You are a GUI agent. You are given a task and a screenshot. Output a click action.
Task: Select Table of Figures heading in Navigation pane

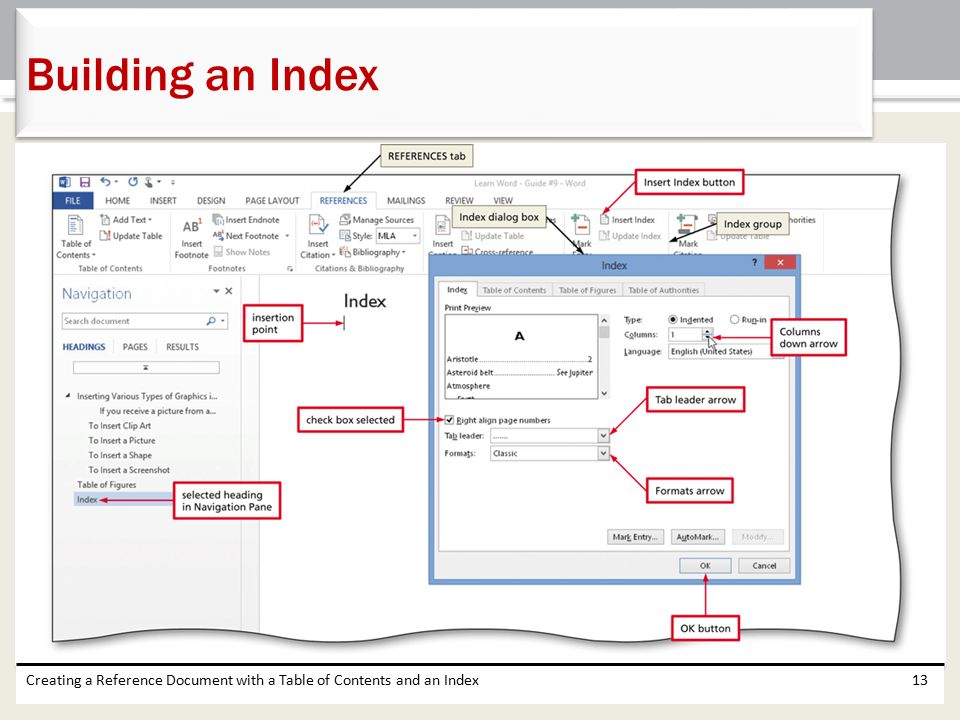(107, 484)
